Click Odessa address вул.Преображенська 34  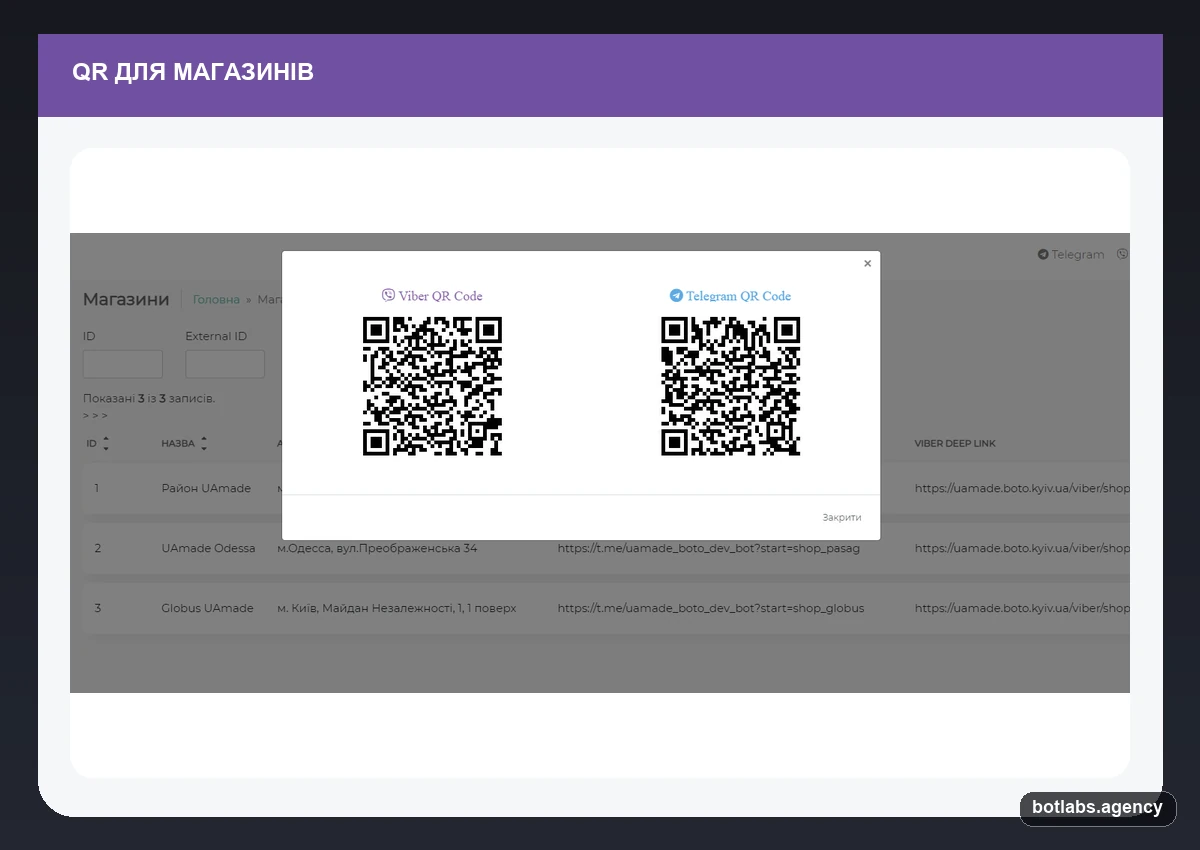click(377, 548)
